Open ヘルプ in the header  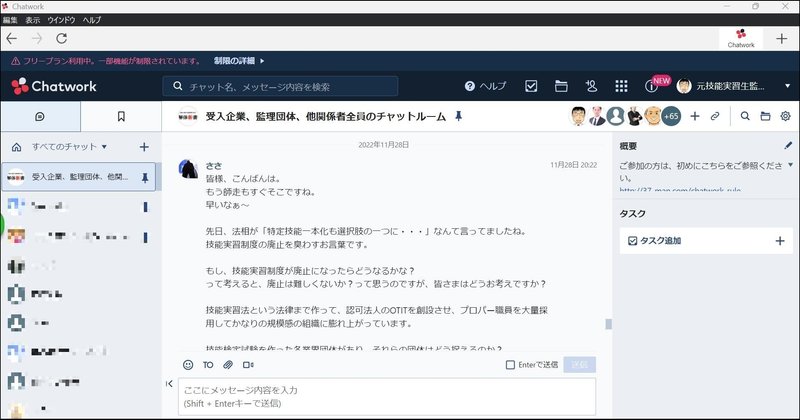click(485, 86)
